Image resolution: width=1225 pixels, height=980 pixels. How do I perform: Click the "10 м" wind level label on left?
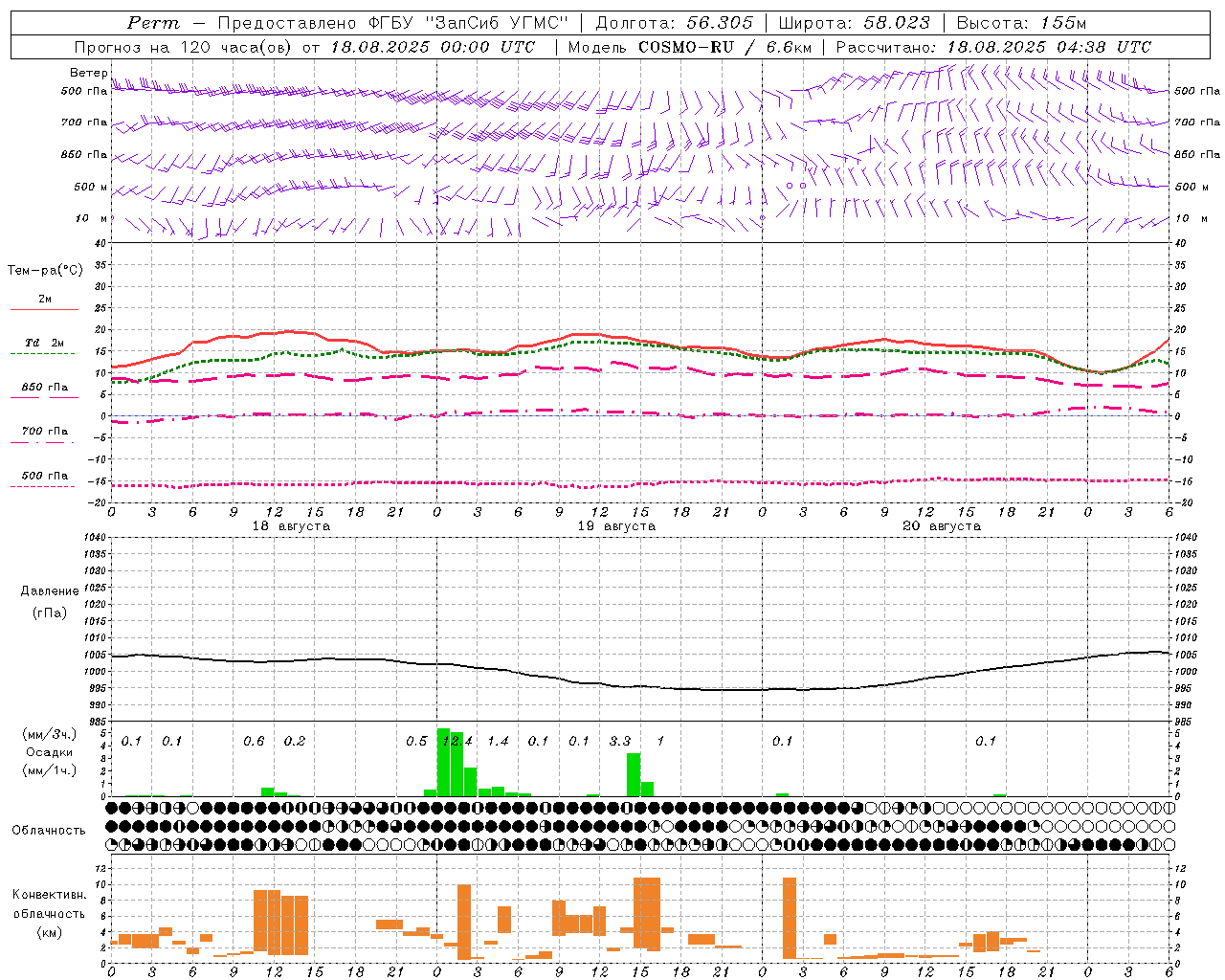coord(92,218)
